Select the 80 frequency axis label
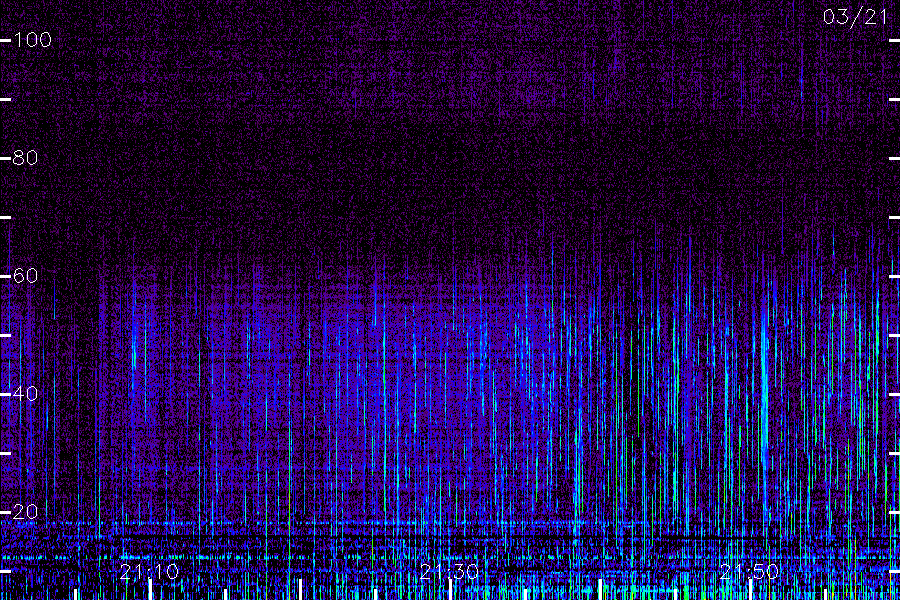 pyautogui.click(x=25, y=158)
